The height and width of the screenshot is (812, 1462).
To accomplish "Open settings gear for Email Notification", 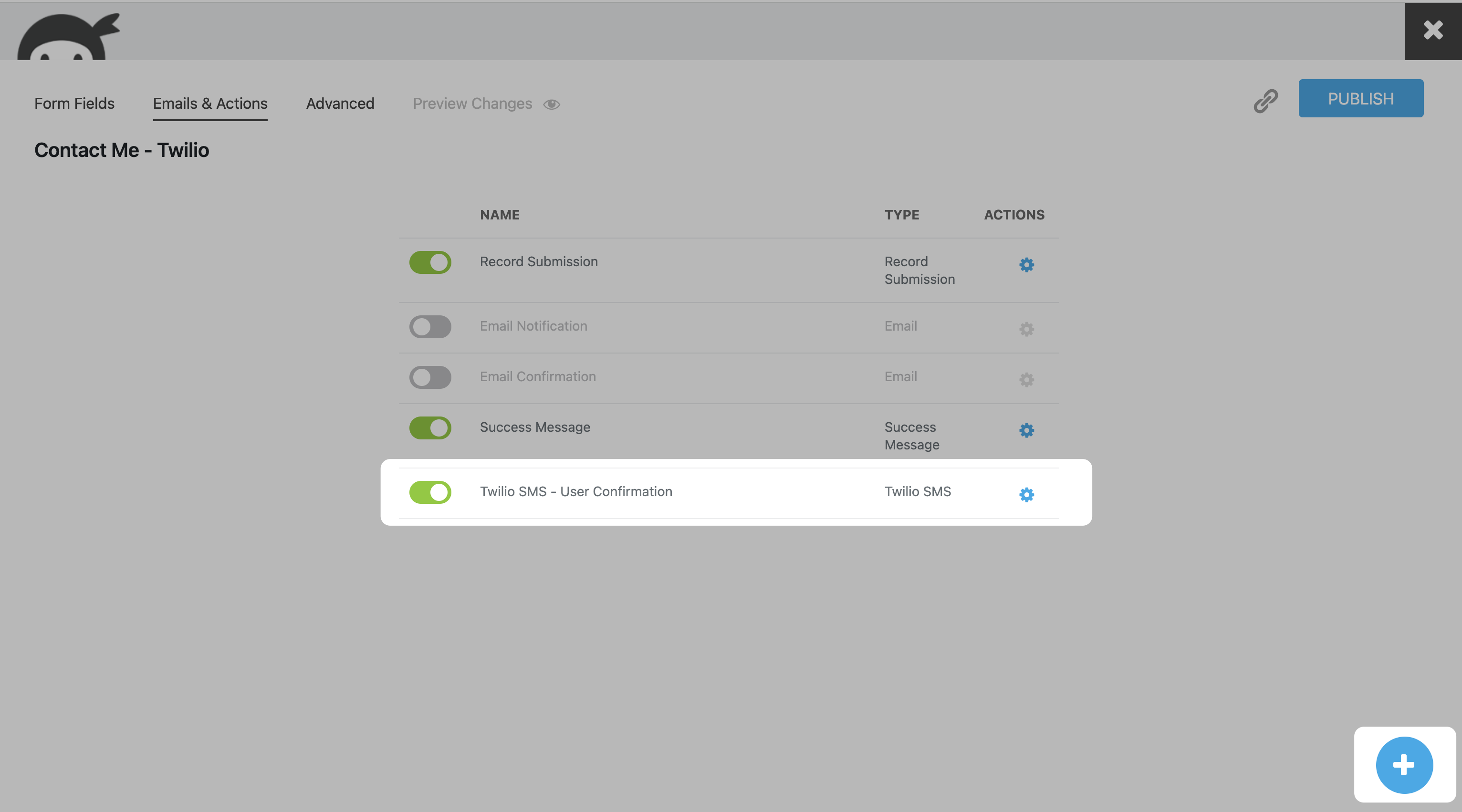I will pos(1026,329).
